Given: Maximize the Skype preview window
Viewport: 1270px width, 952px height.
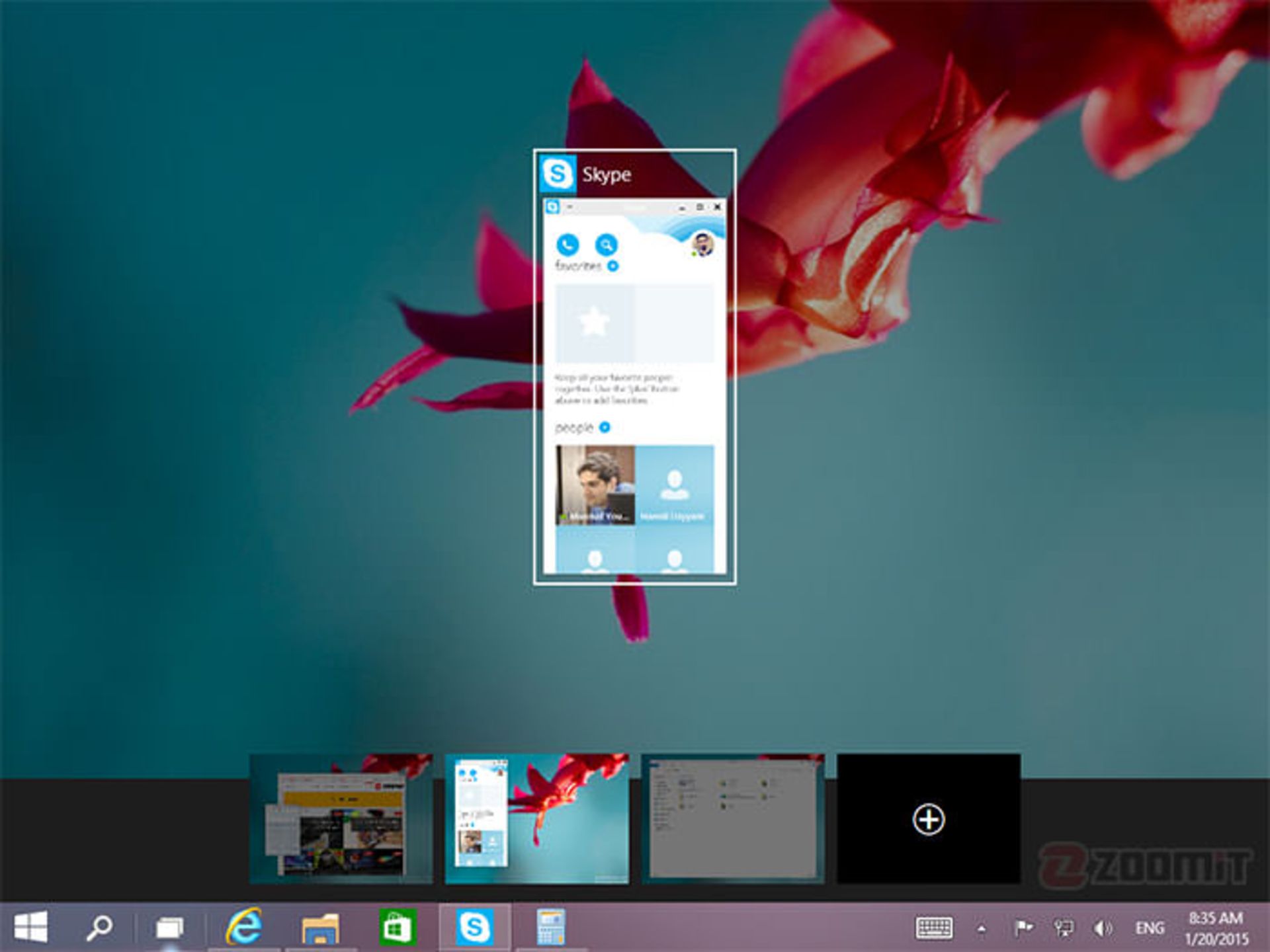Looking at the screenshot, I should tap(700, 207).
